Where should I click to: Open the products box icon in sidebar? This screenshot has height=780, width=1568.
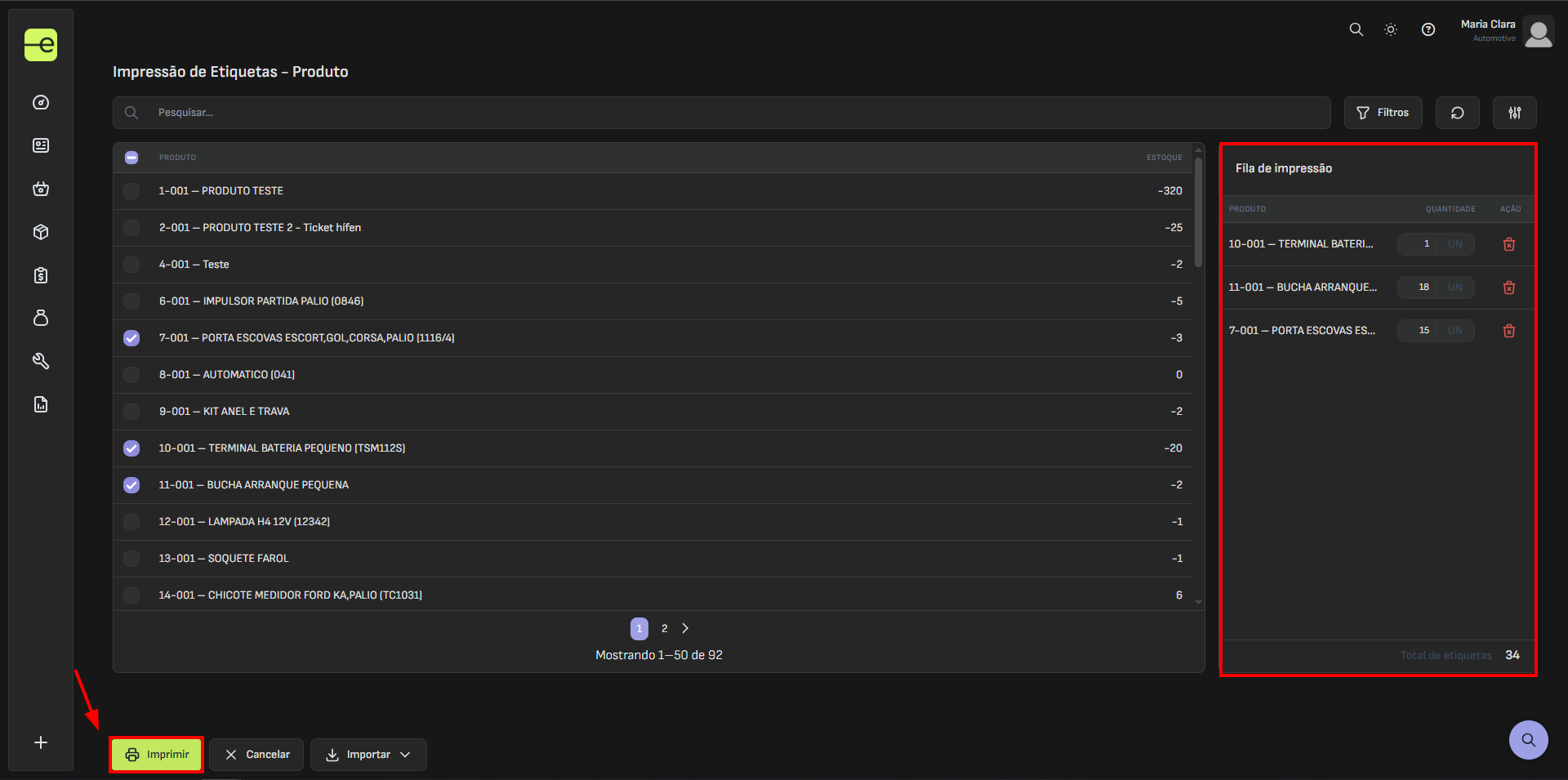pyautogui.click(x=41, y=232)
